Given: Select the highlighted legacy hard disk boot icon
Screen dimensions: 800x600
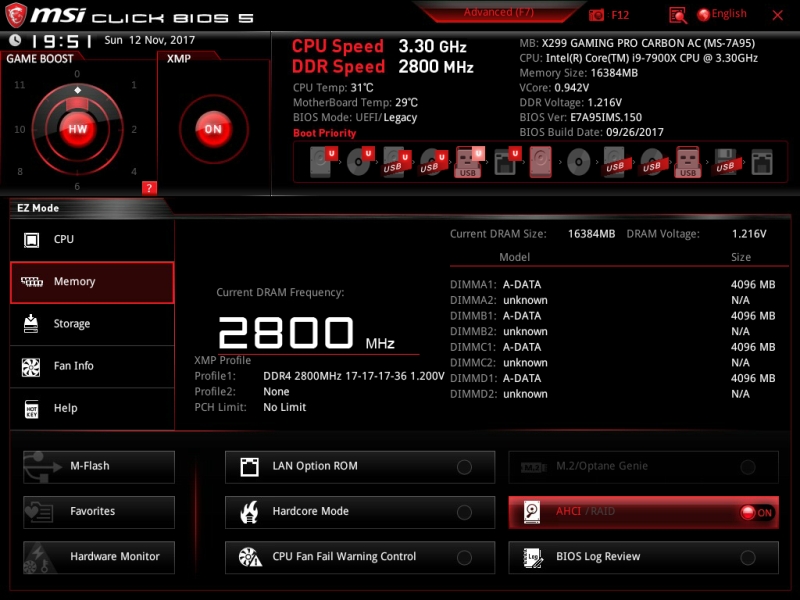Looking at the screenshot, I should click(x=541, y=162).
